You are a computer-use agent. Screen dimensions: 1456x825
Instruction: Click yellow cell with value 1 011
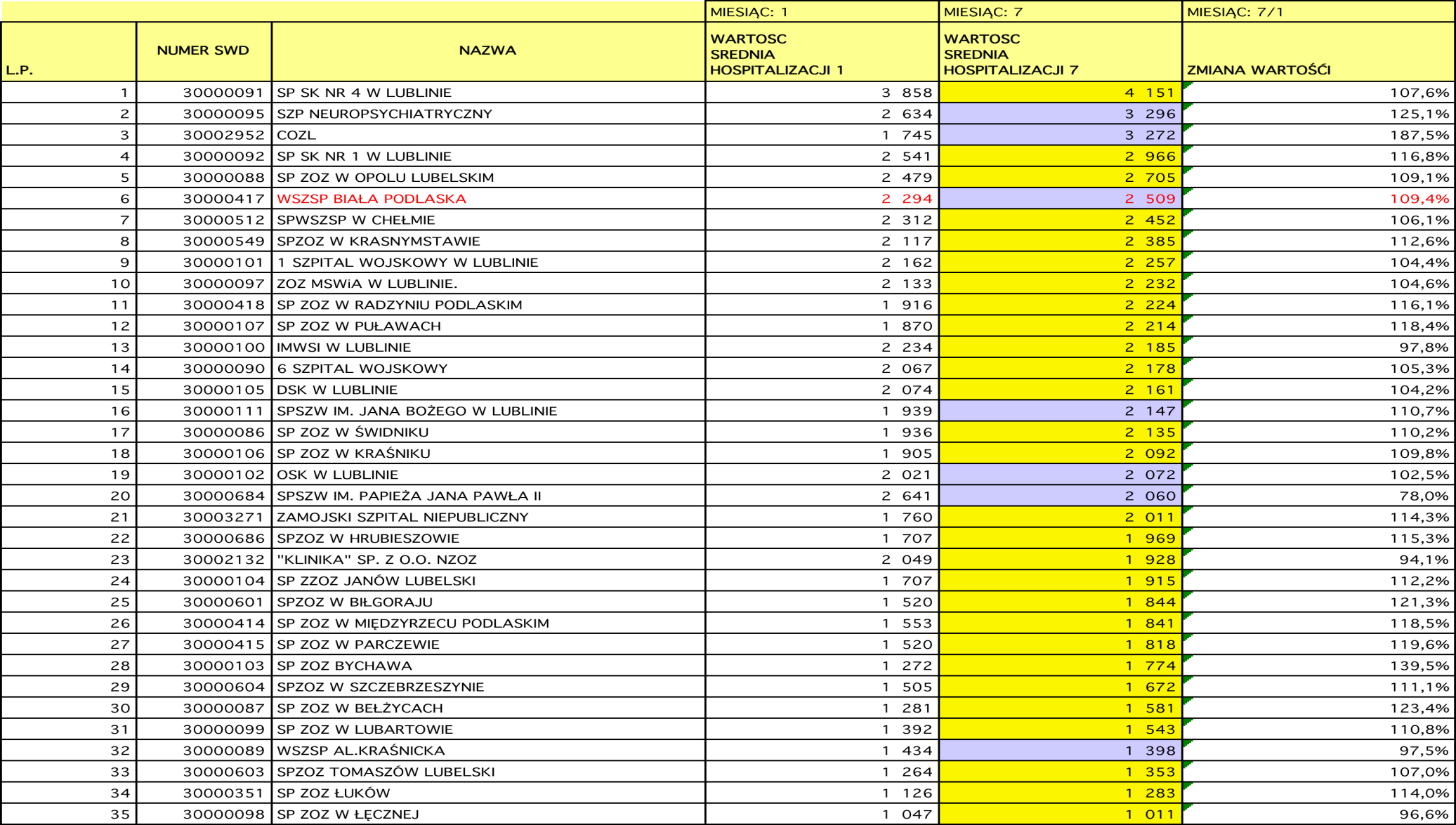tap(1061, 814)
